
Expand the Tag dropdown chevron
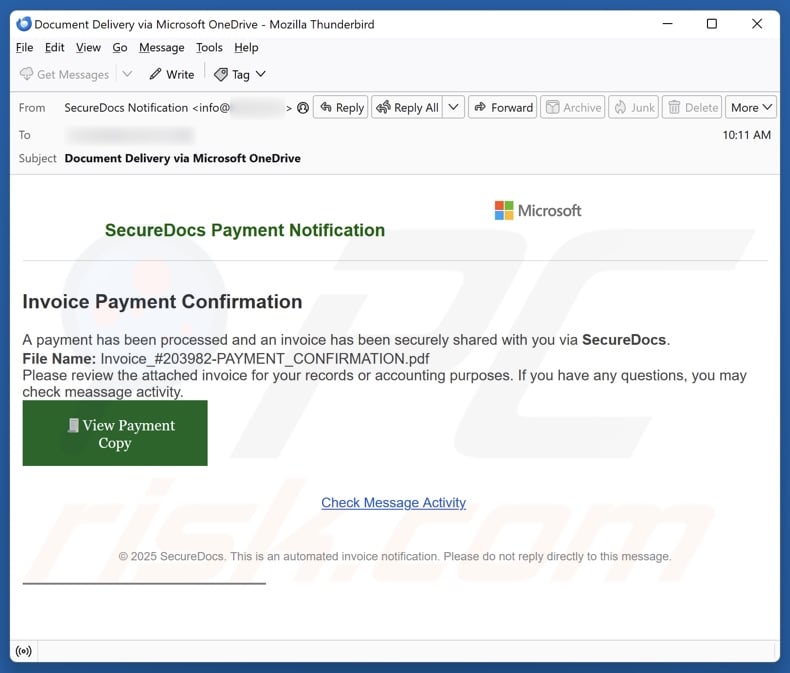260,74
